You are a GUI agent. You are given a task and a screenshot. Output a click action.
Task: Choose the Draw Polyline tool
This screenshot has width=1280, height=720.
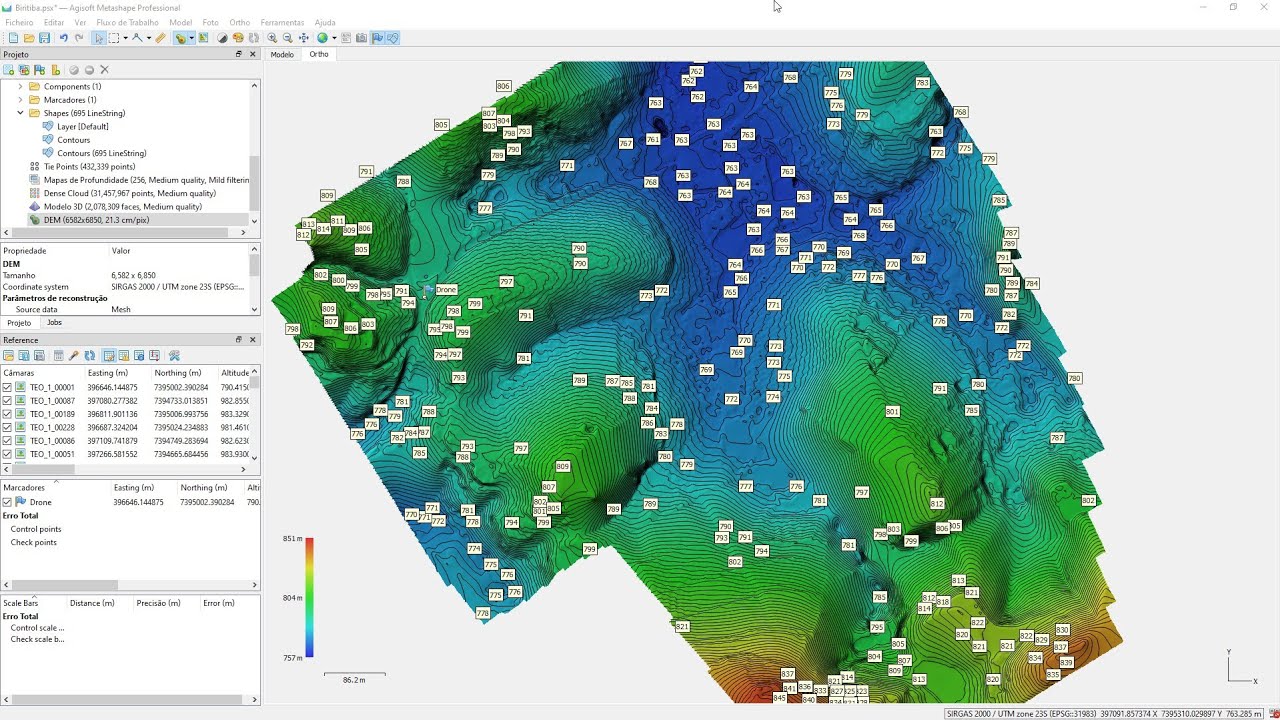click(138, 38)
